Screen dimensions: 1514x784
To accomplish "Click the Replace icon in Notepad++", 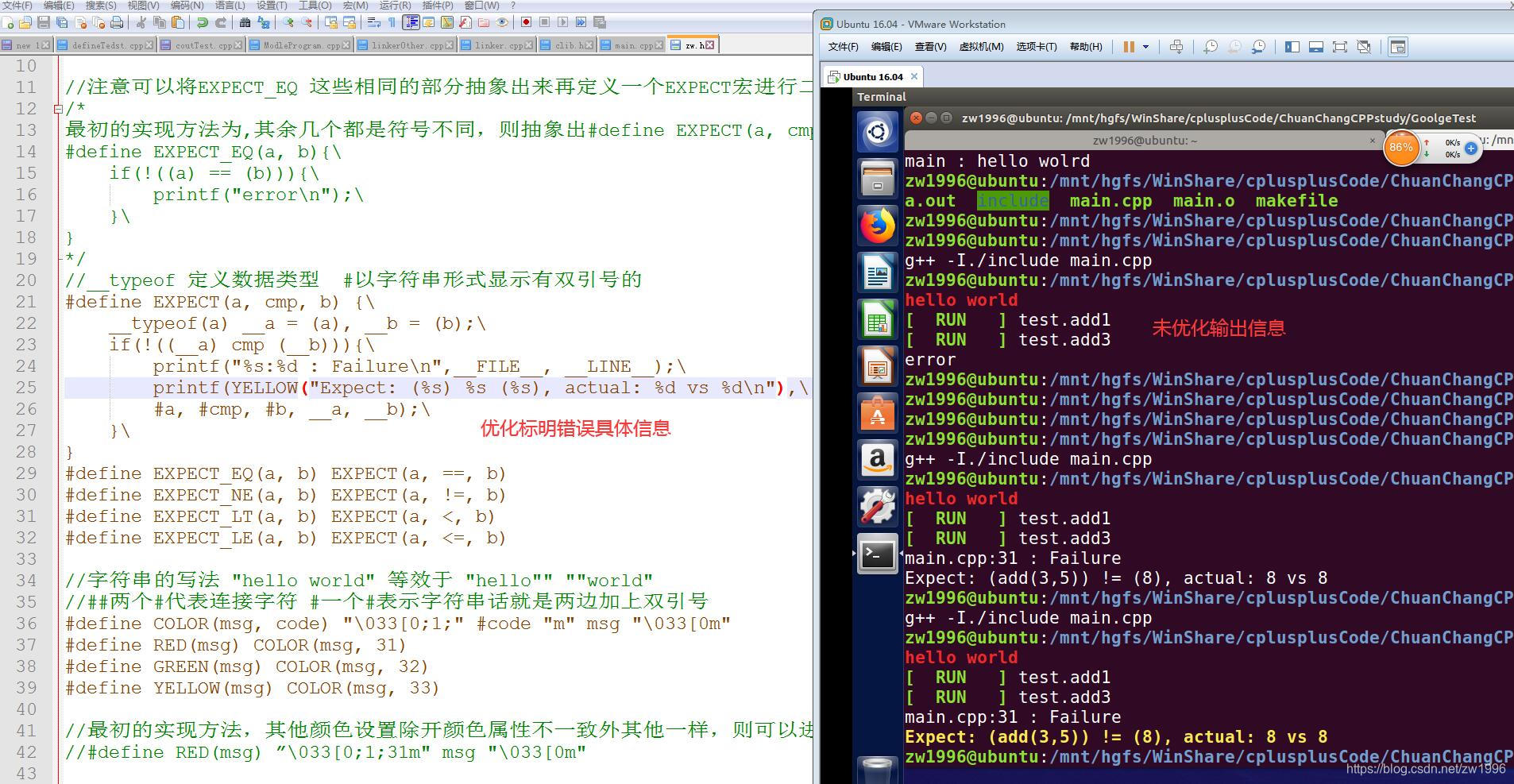I will pos(264,22).
